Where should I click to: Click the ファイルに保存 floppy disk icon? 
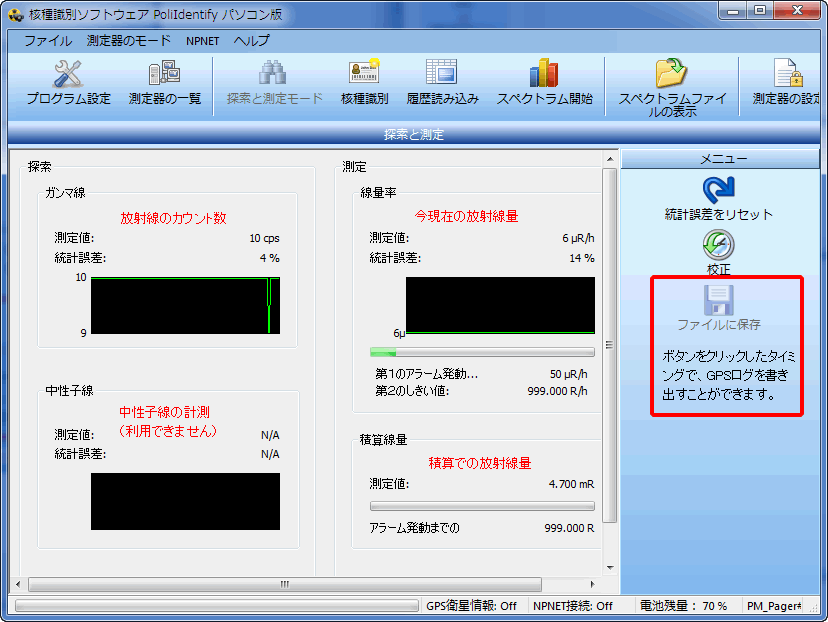coord(718,300)
